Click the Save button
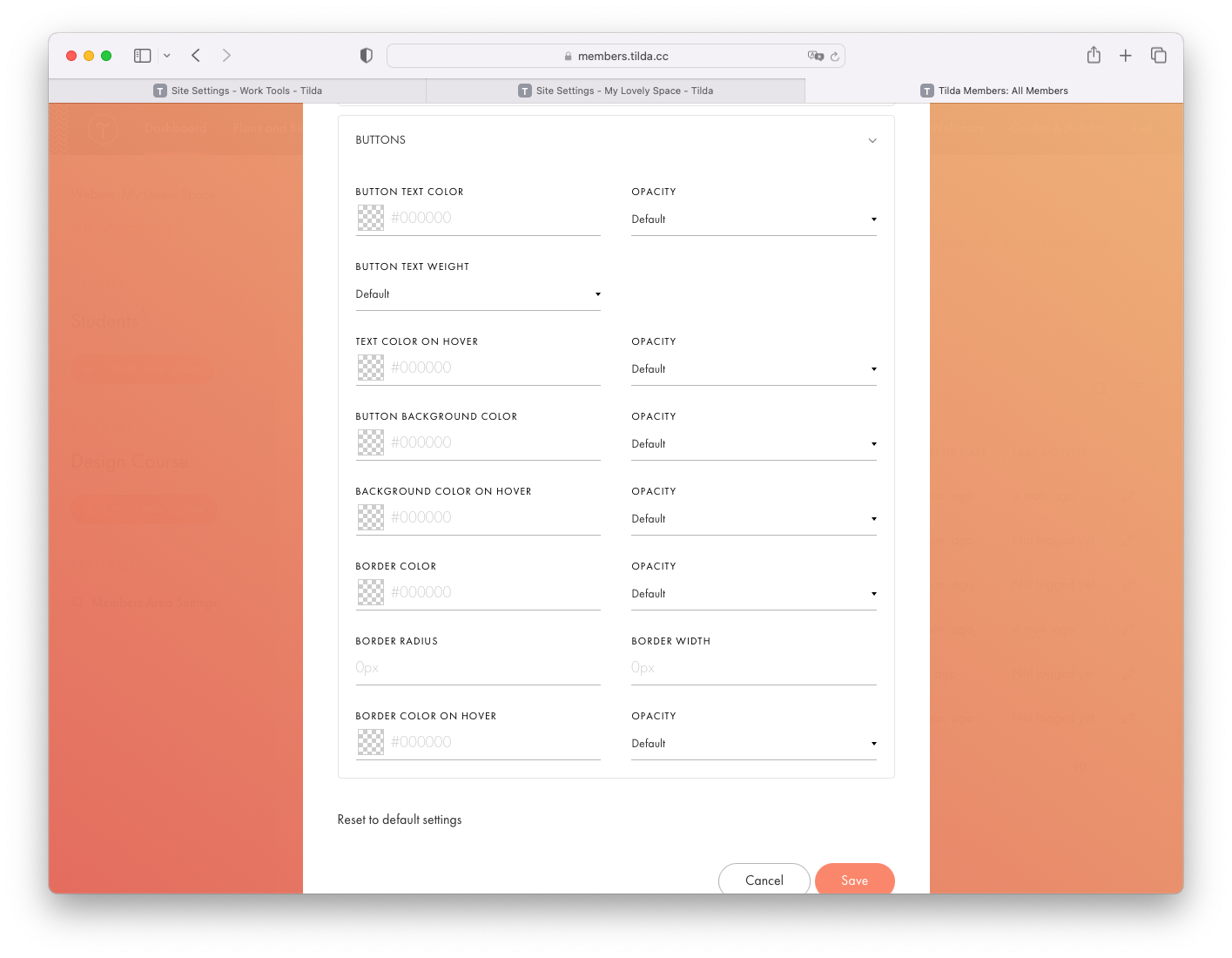 point(854,880)
